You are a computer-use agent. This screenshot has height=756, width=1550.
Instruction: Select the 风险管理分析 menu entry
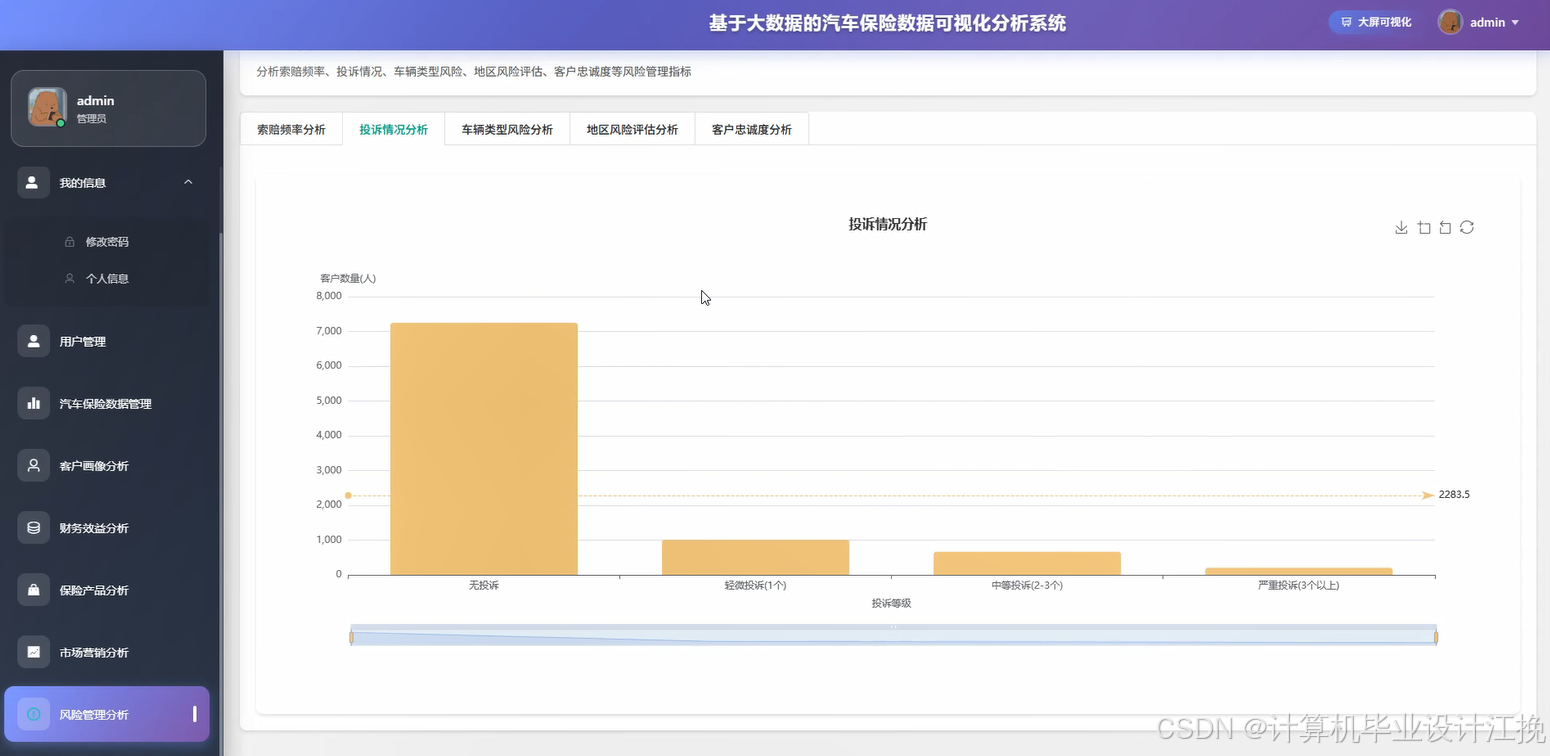click(x=107, y=714)
